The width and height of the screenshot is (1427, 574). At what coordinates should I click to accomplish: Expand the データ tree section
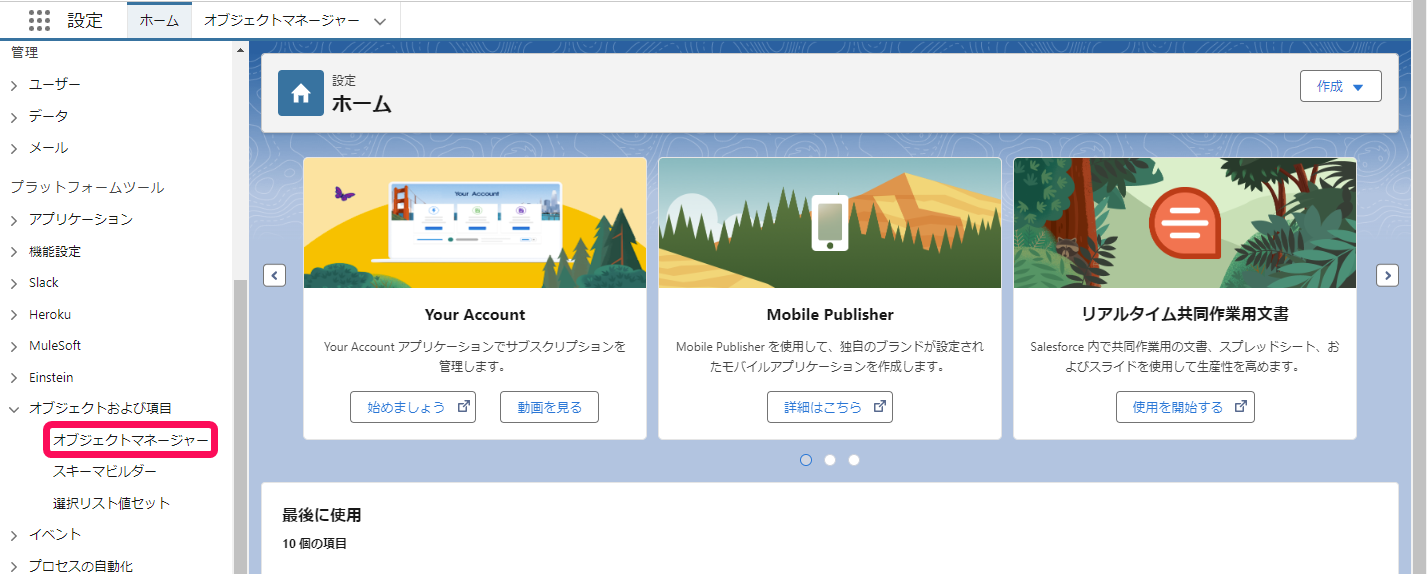click(x=14, y=117)
